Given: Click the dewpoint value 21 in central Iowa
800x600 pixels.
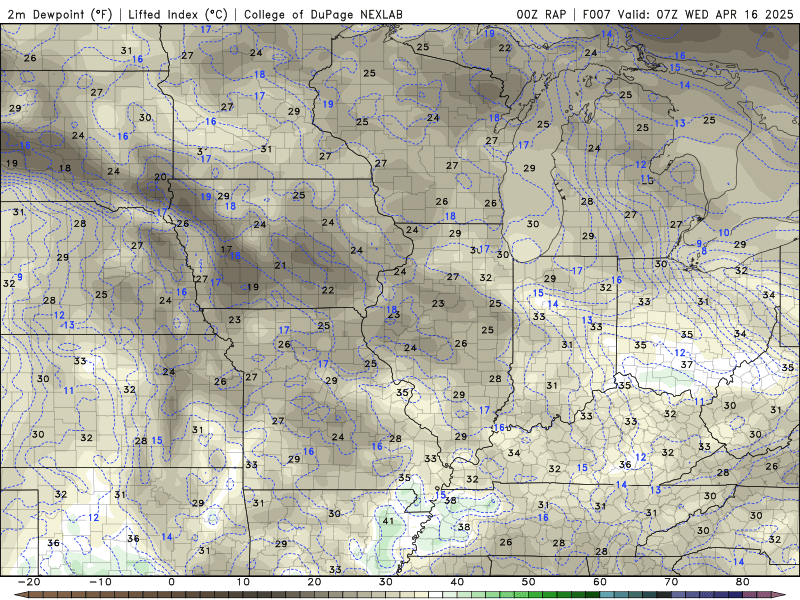Looking at the screenshot, I should (x=280, y=265).
